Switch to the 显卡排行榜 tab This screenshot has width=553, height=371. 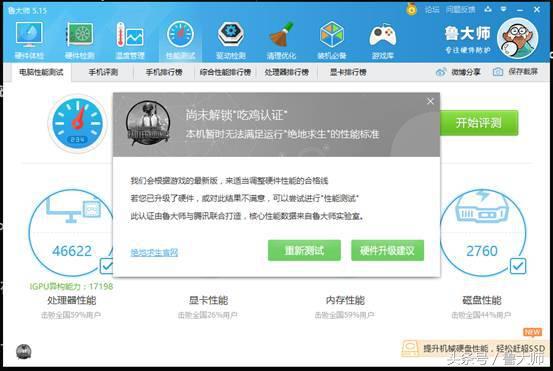[x=348, y=72]
